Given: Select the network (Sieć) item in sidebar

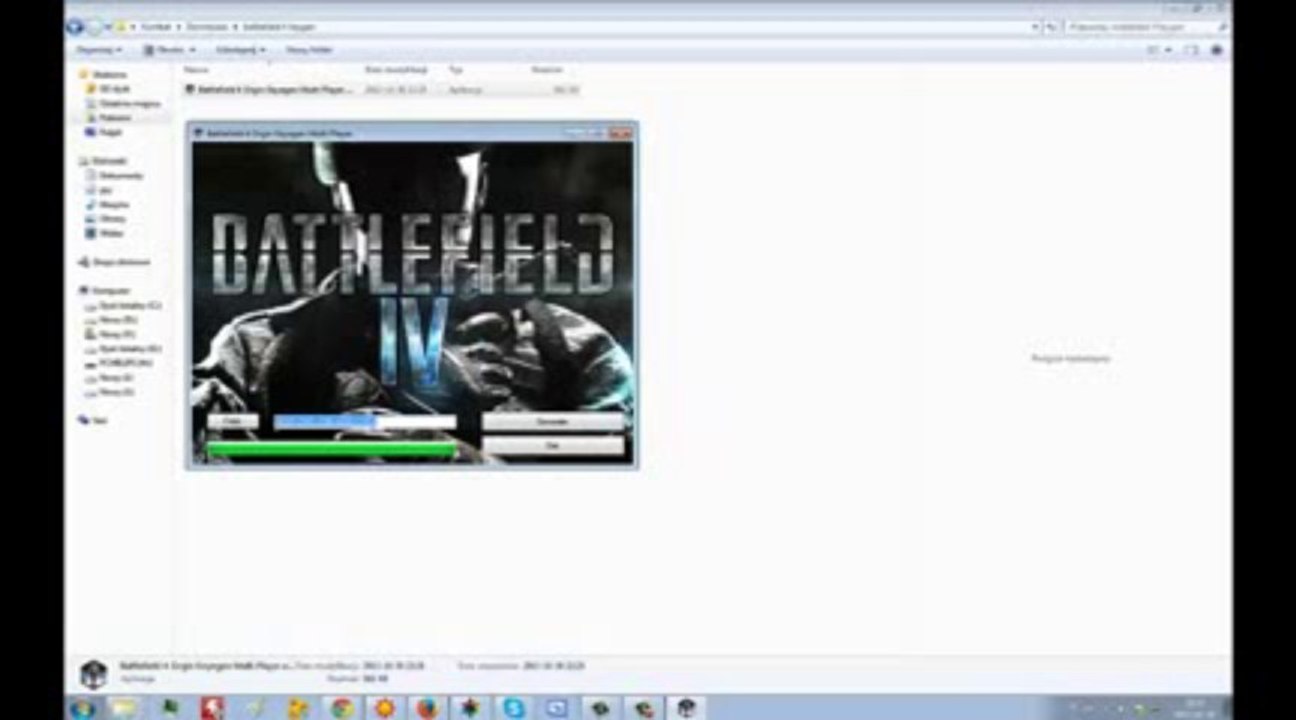Looking at the screenshot, I should 94,421.
